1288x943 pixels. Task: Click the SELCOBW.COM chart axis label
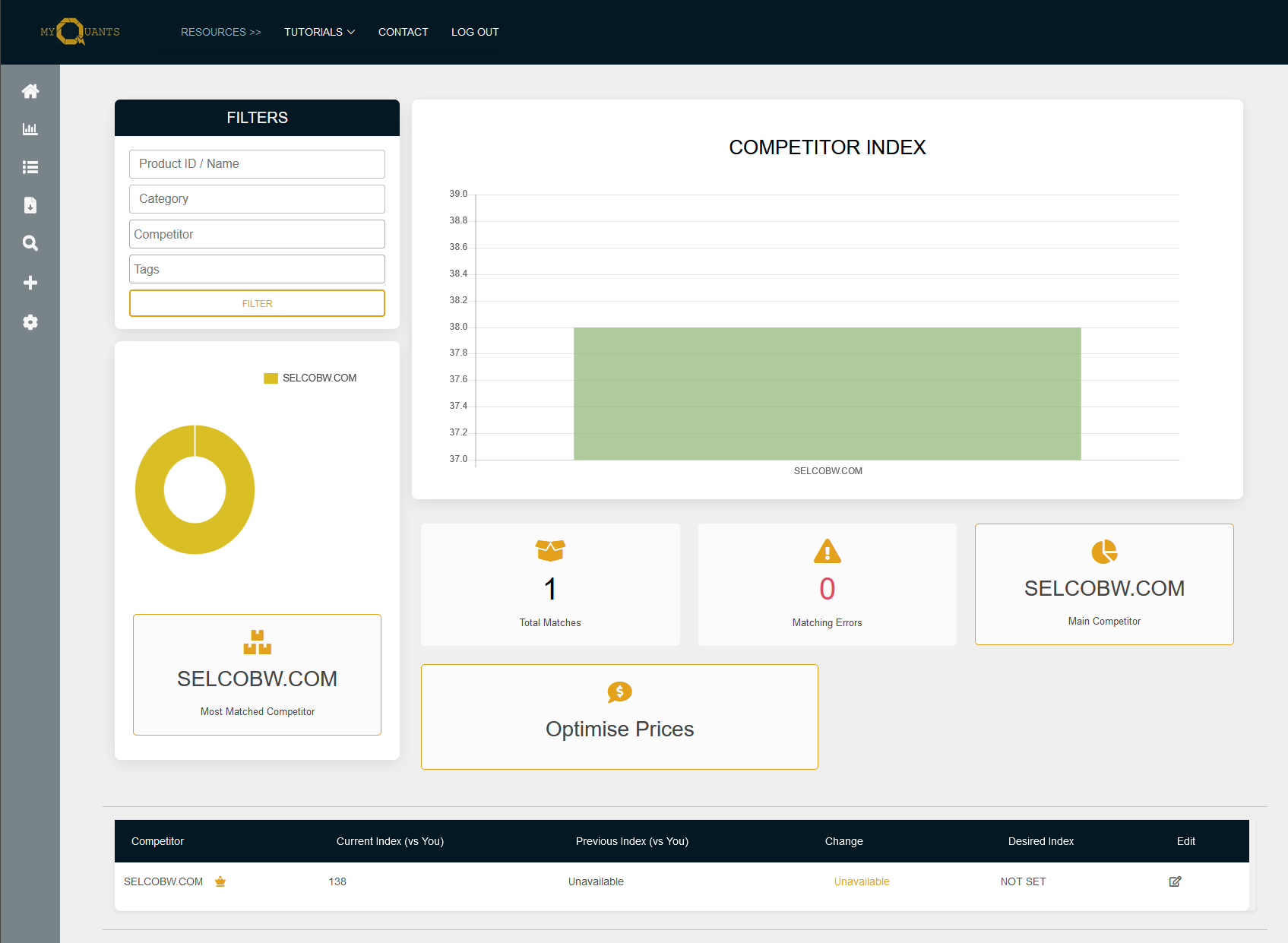(828, 471)
